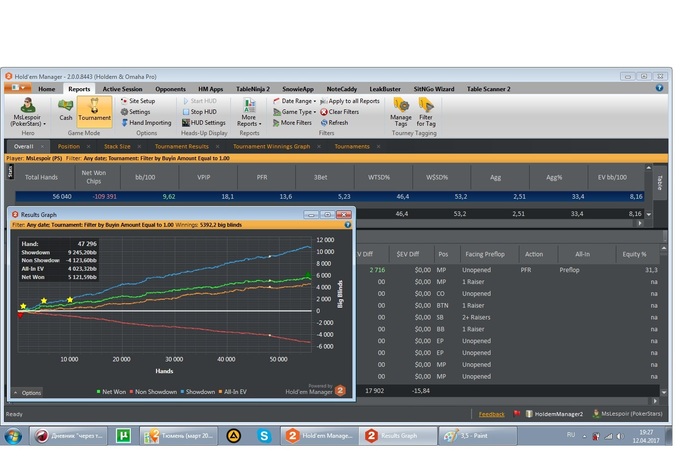
Task: Open Site Setup options
Action: 138,101
